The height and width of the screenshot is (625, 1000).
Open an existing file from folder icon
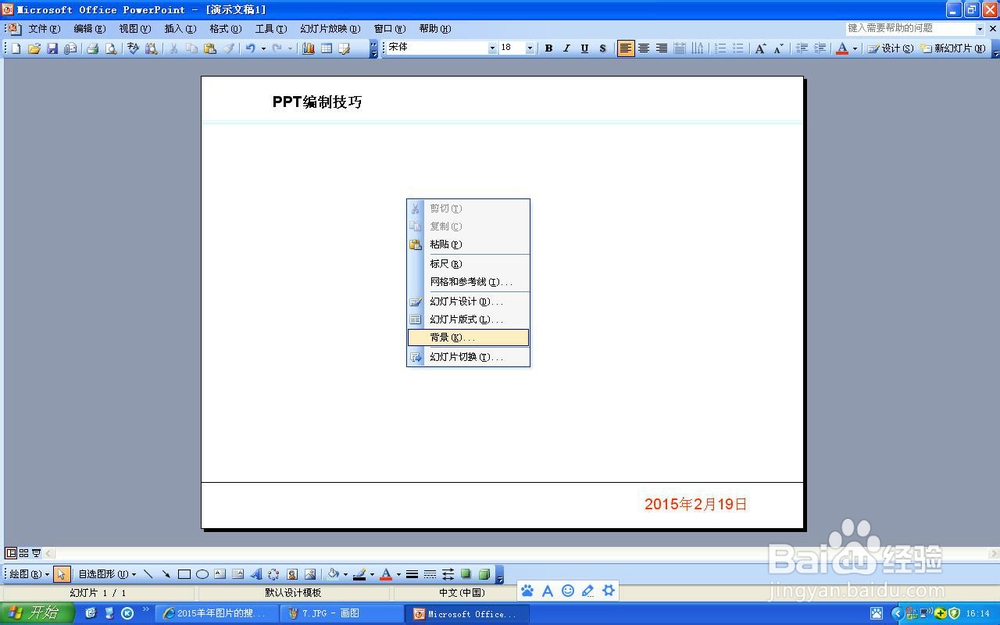coord(34,48)
